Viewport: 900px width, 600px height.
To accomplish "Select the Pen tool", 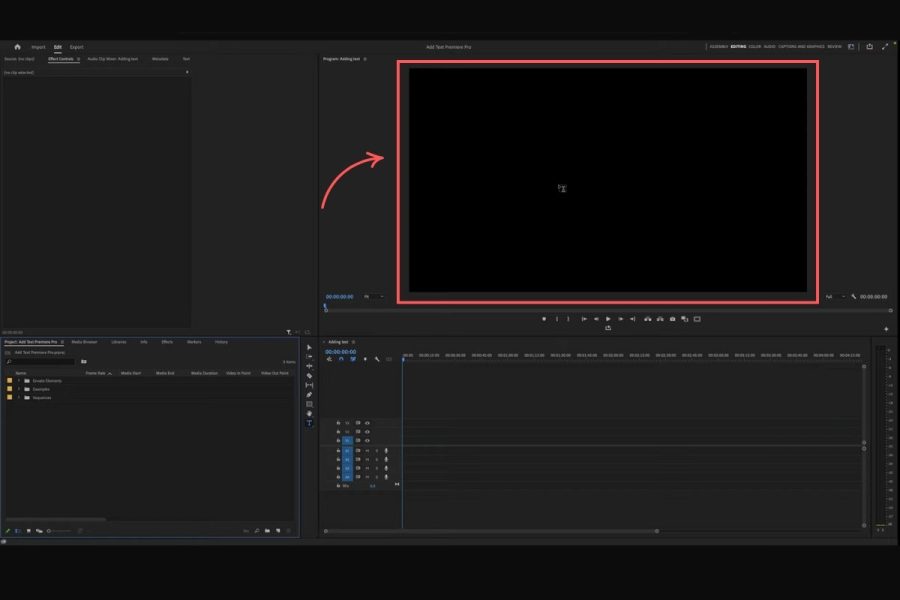I will pos(309,394).
